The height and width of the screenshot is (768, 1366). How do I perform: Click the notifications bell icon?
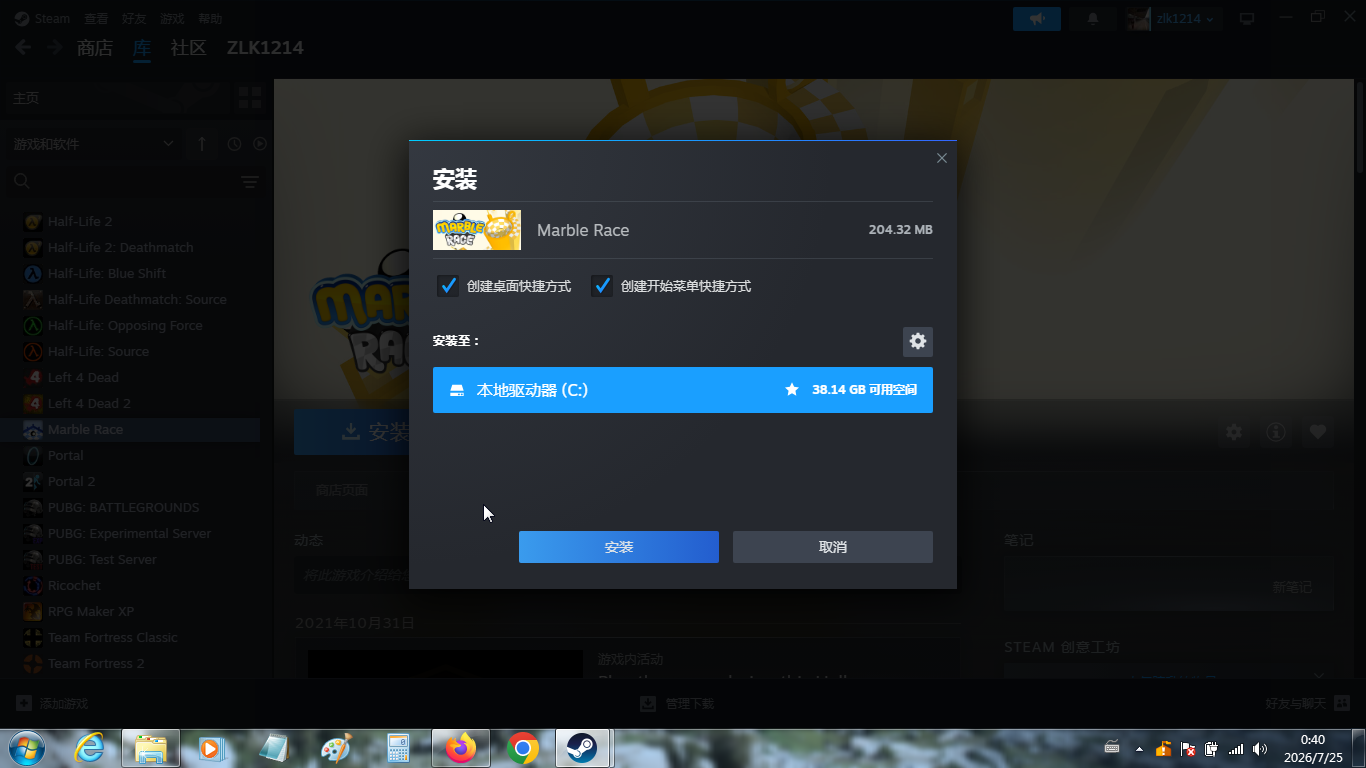(x=1093, y=19)
